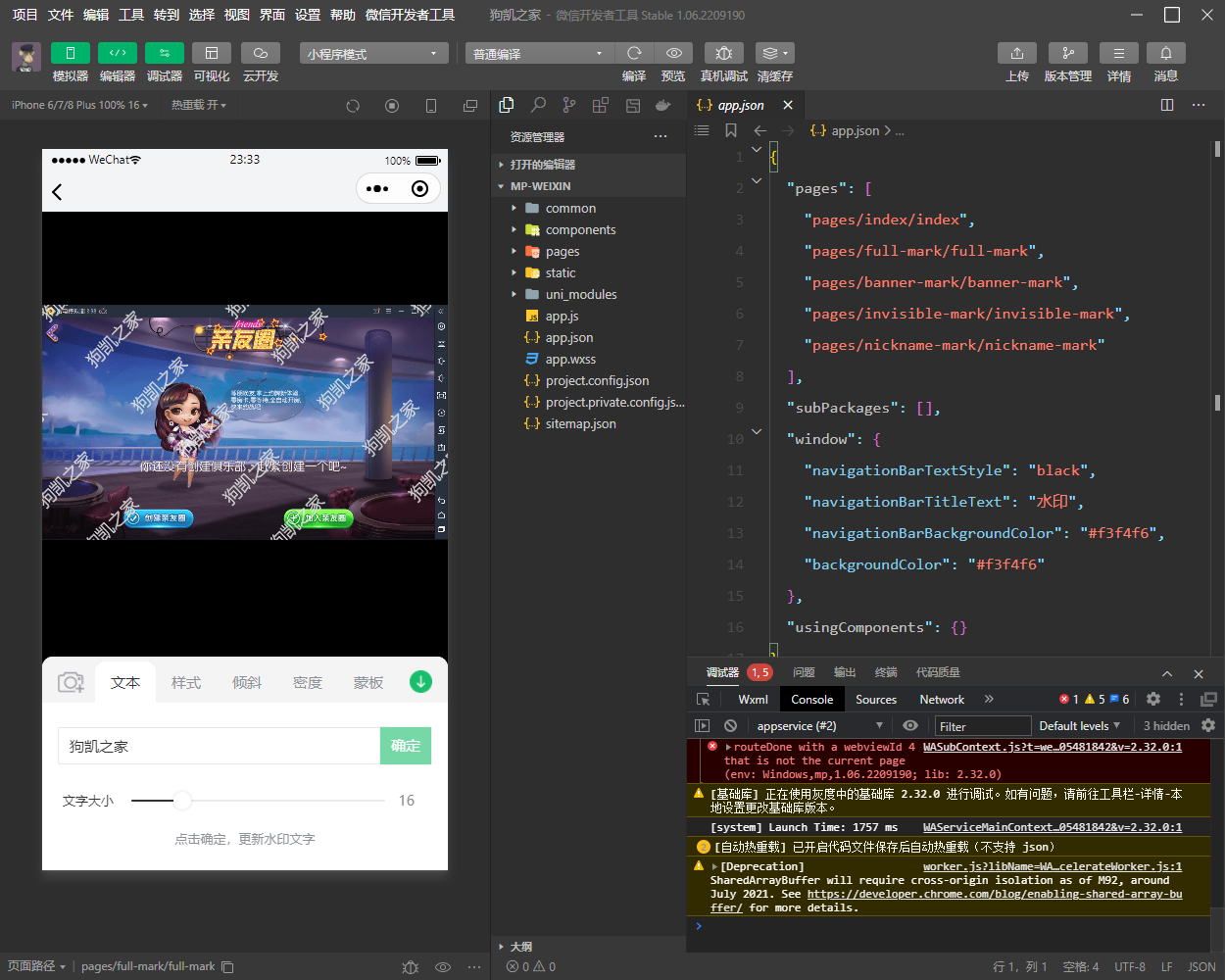Select the 样式 tab in simulator

coord(186,682)
